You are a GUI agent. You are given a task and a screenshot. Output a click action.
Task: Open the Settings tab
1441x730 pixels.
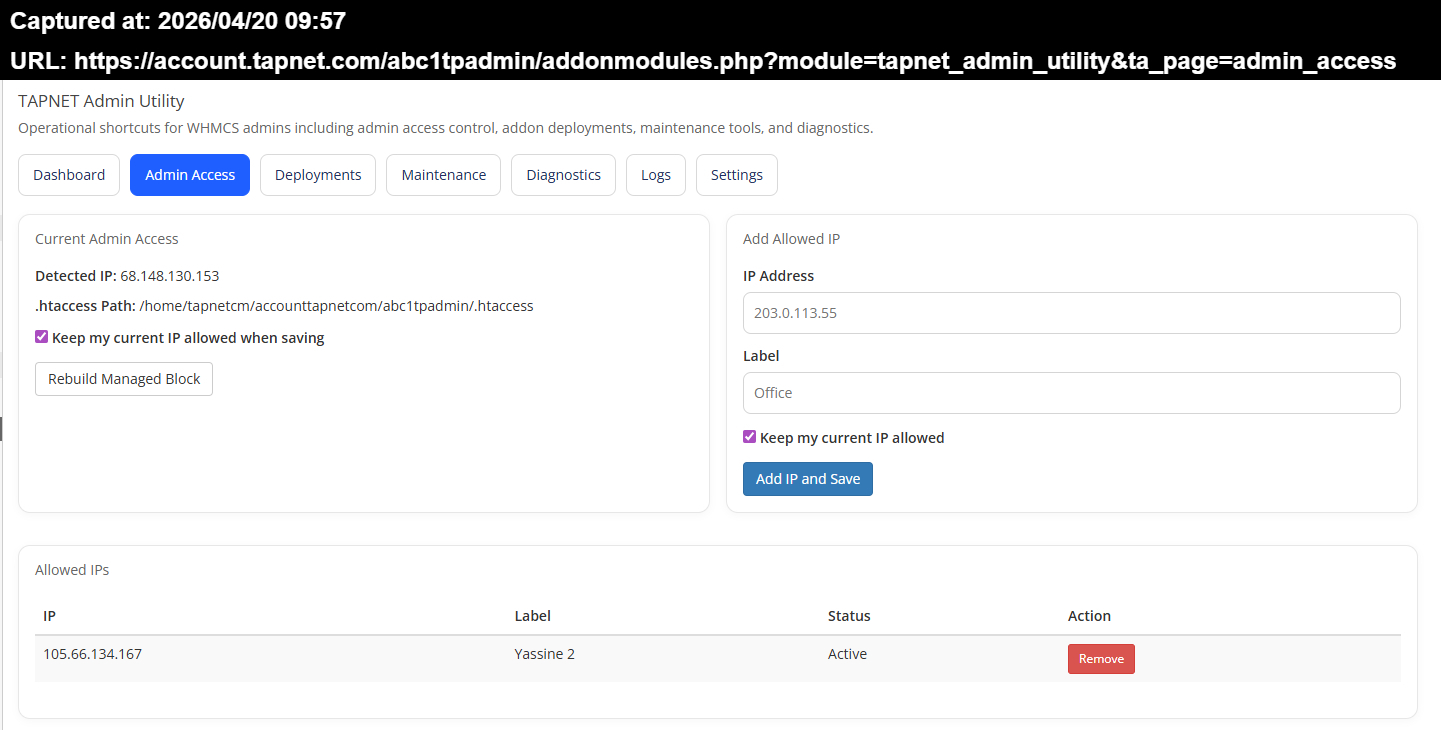pyautogui.click(x=736, y=175)
